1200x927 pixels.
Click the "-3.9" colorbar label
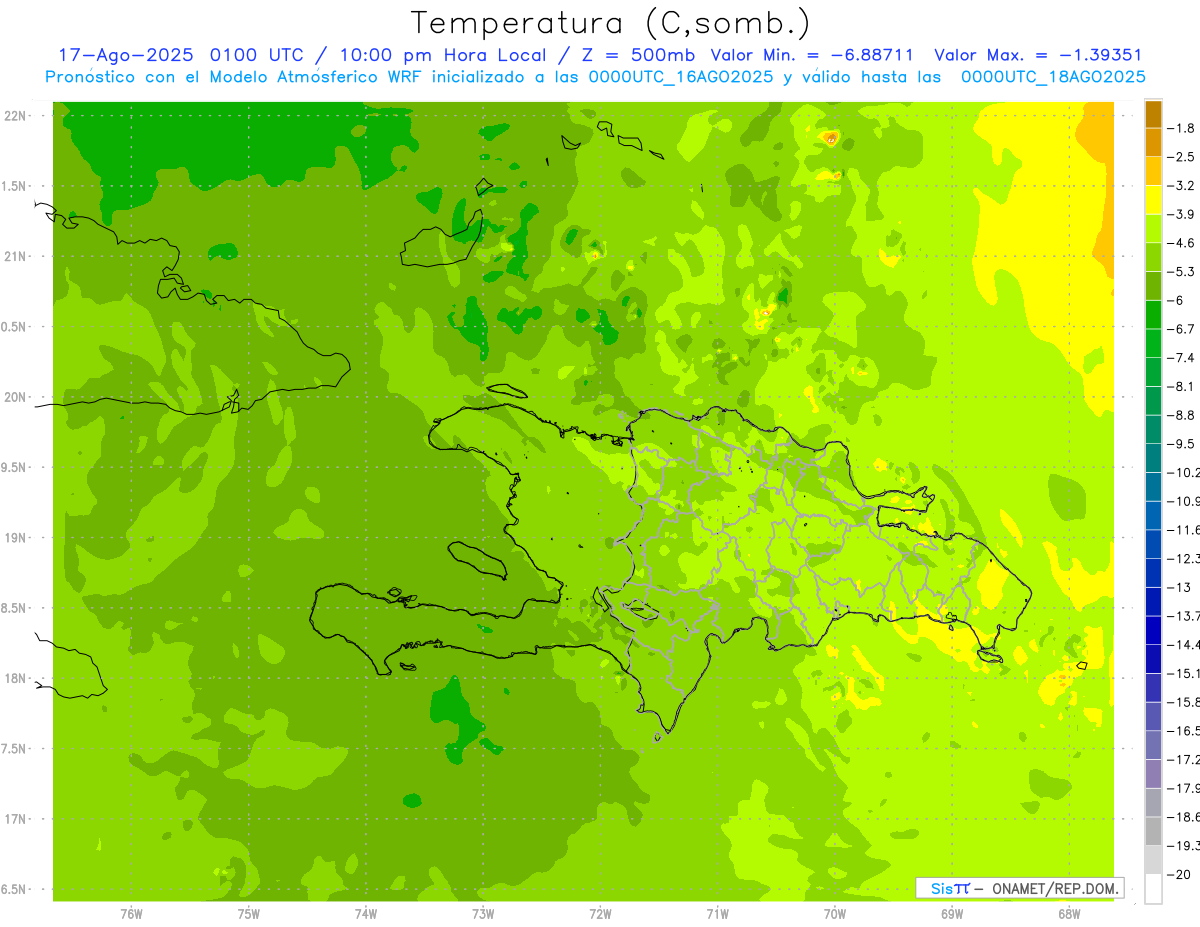pos(1183,214)
